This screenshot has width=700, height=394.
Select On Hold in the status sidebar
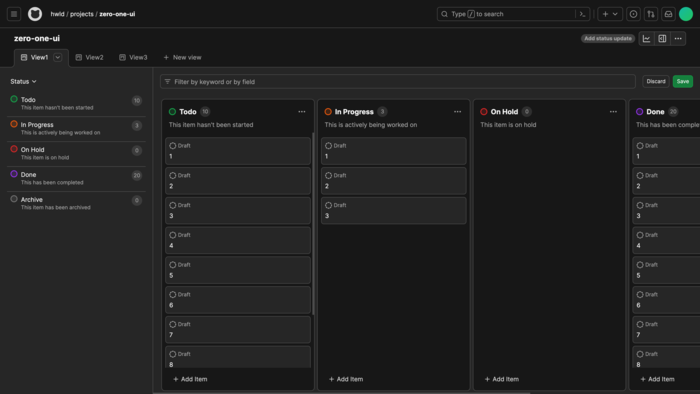click(x=76, y=153)
